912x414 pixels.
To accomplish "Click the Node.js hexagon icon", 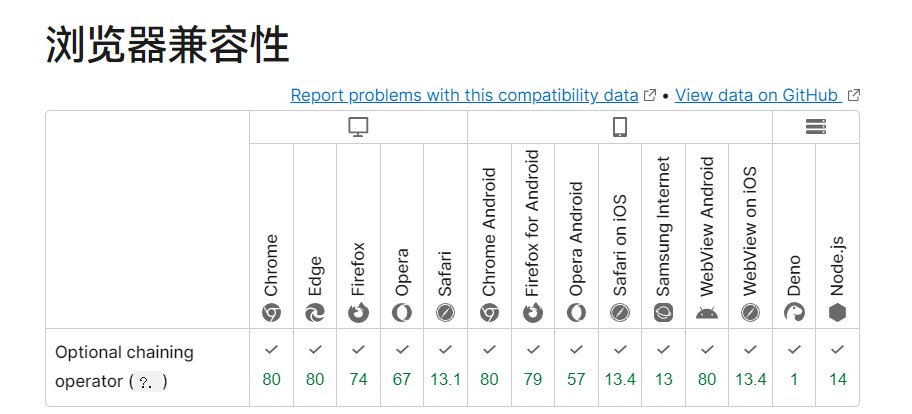I will 837,313.
